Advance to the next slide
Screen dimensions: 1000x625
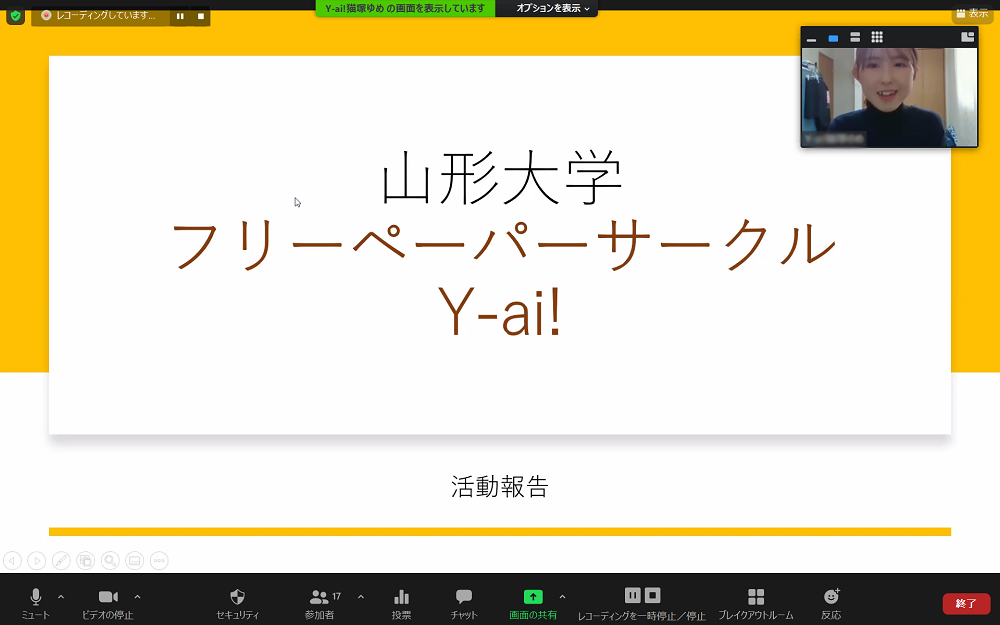tap(37, 561)
